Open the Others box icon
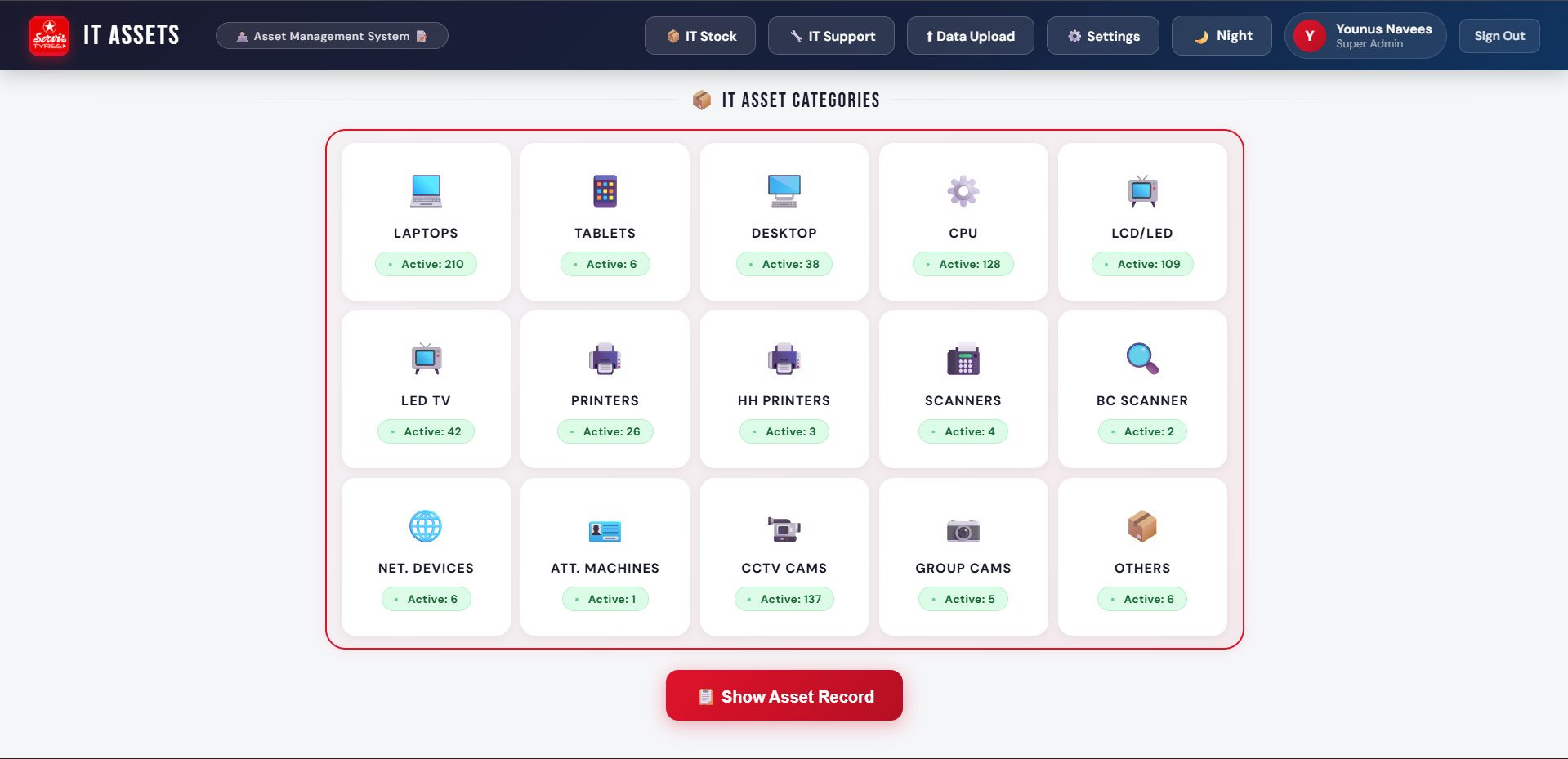 [1142, 526]
